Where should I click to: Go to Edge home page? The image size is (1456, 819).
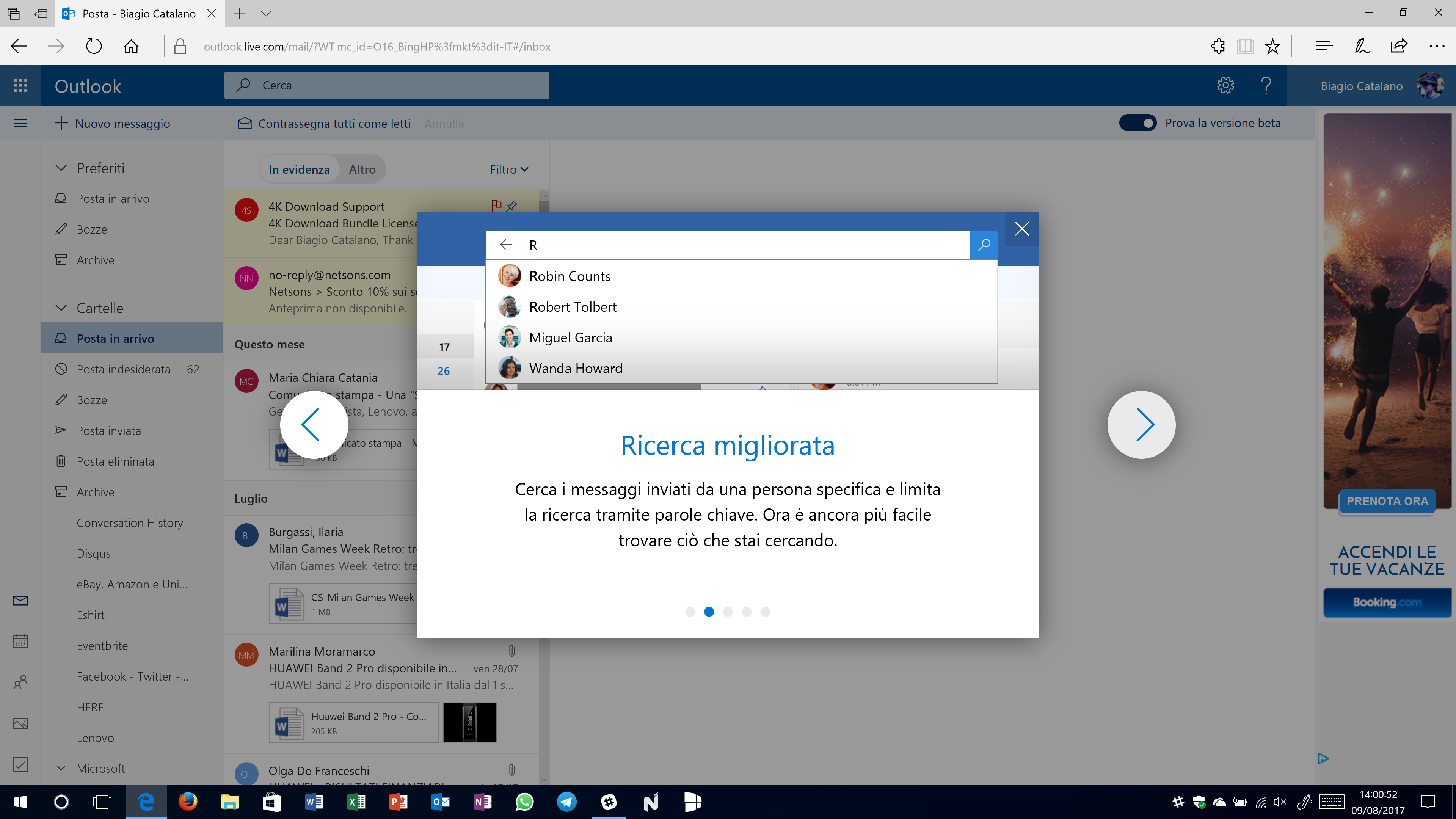131,46
